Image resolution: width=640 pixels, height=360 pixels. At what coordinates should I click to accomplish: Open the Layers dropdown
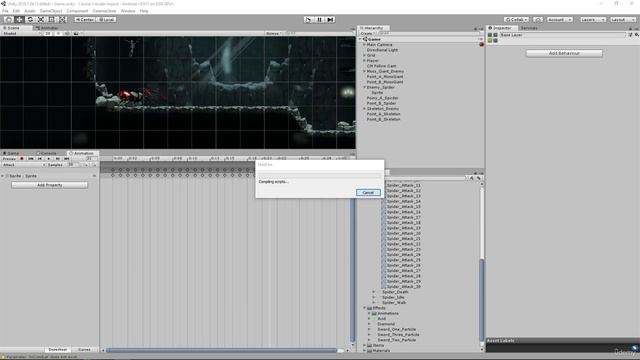(593, 19)
